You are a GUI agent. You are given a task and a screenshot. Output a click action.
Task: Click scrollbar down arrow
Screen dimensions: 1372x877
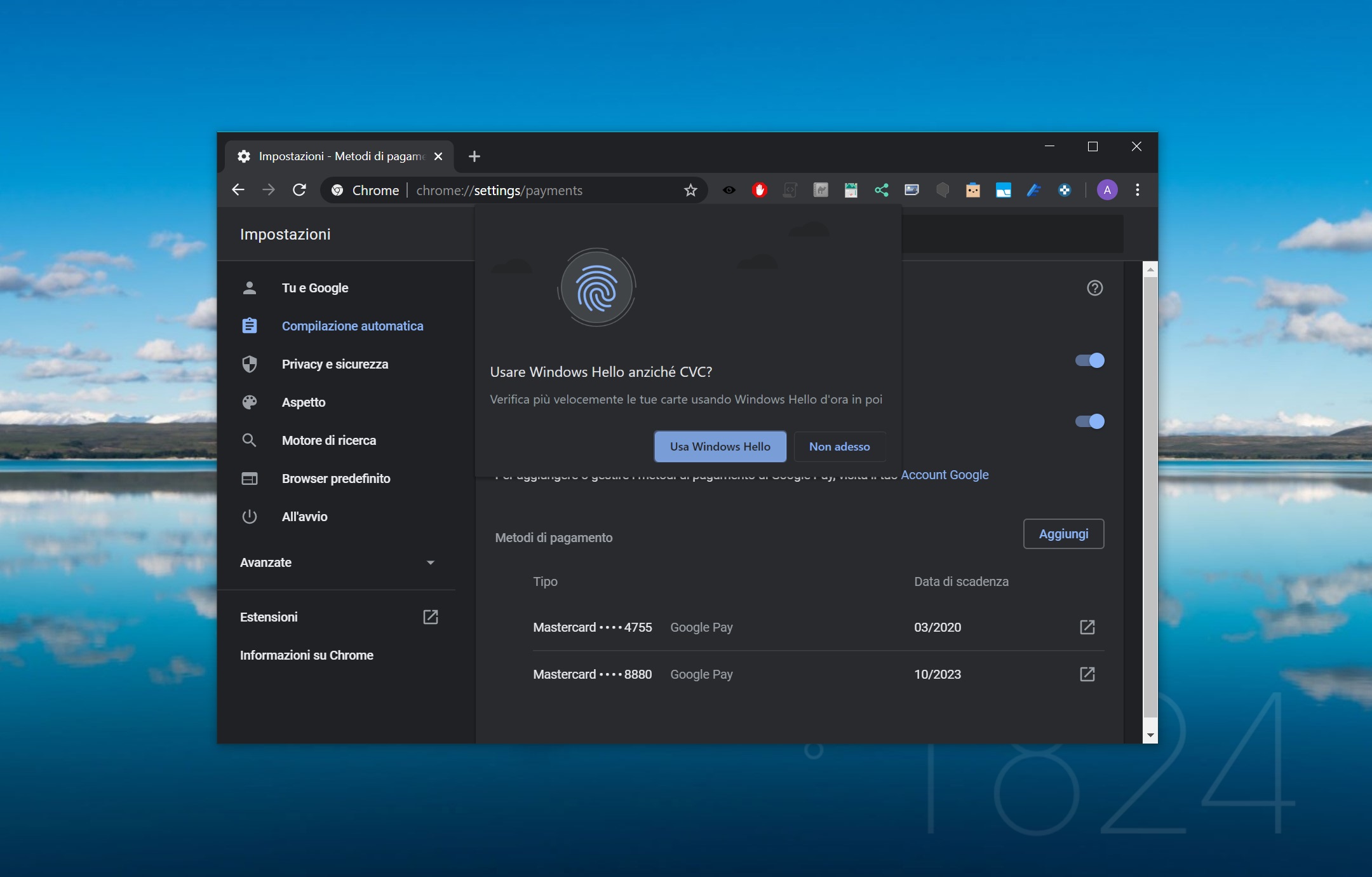pos(1150,735)
